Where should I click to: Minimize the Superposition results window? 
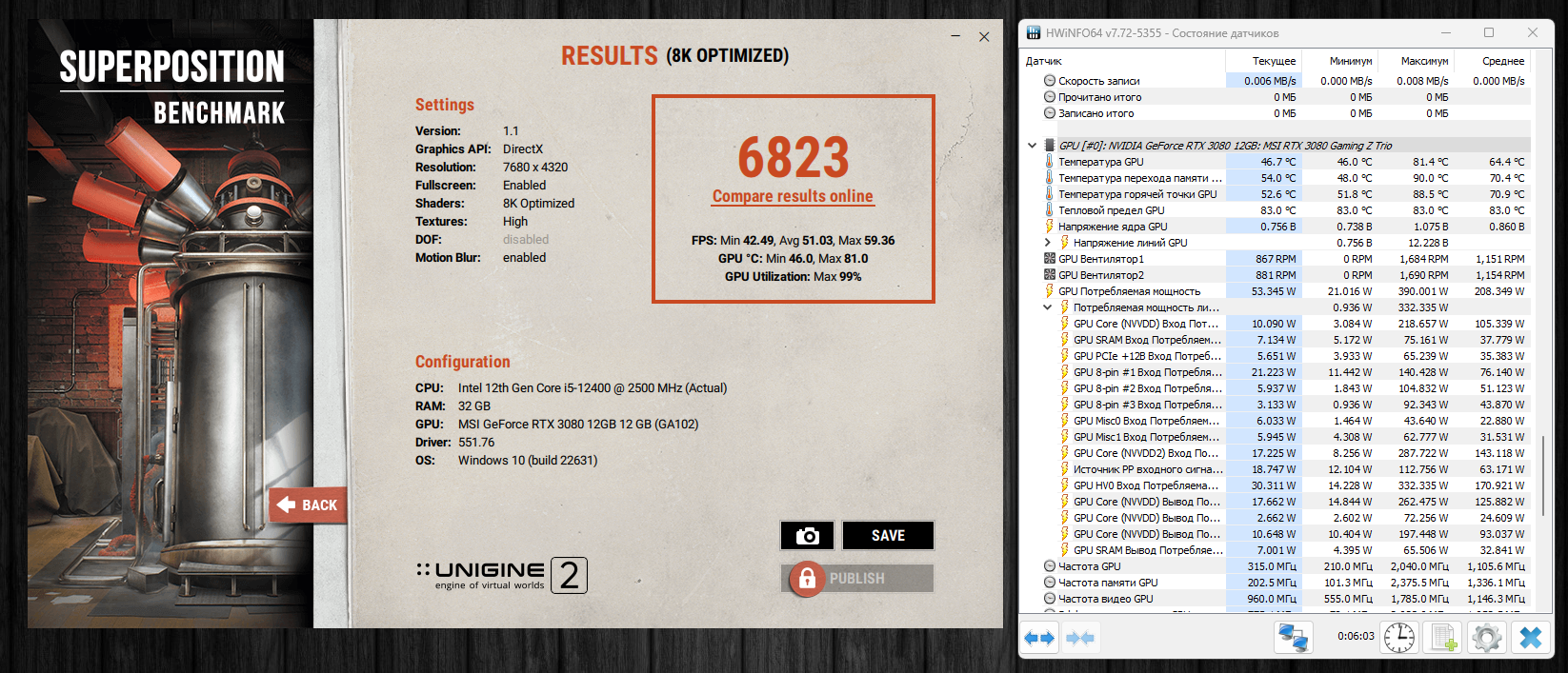click(955, 37)
